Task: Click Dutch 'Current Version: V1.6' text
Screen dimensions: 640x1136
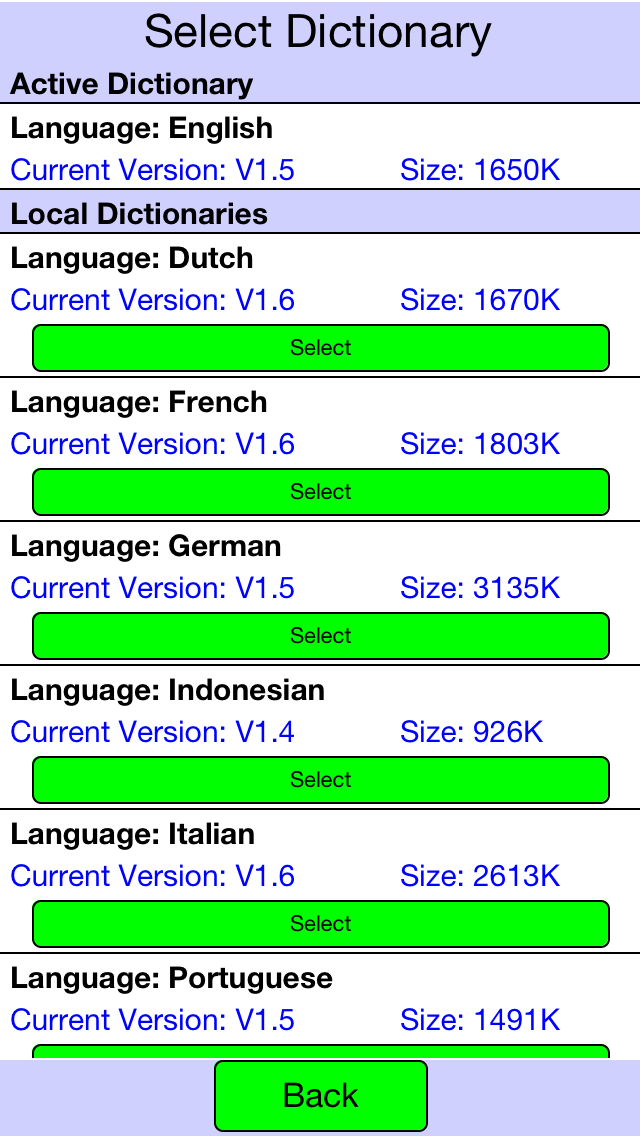Action: coord(152,300)
